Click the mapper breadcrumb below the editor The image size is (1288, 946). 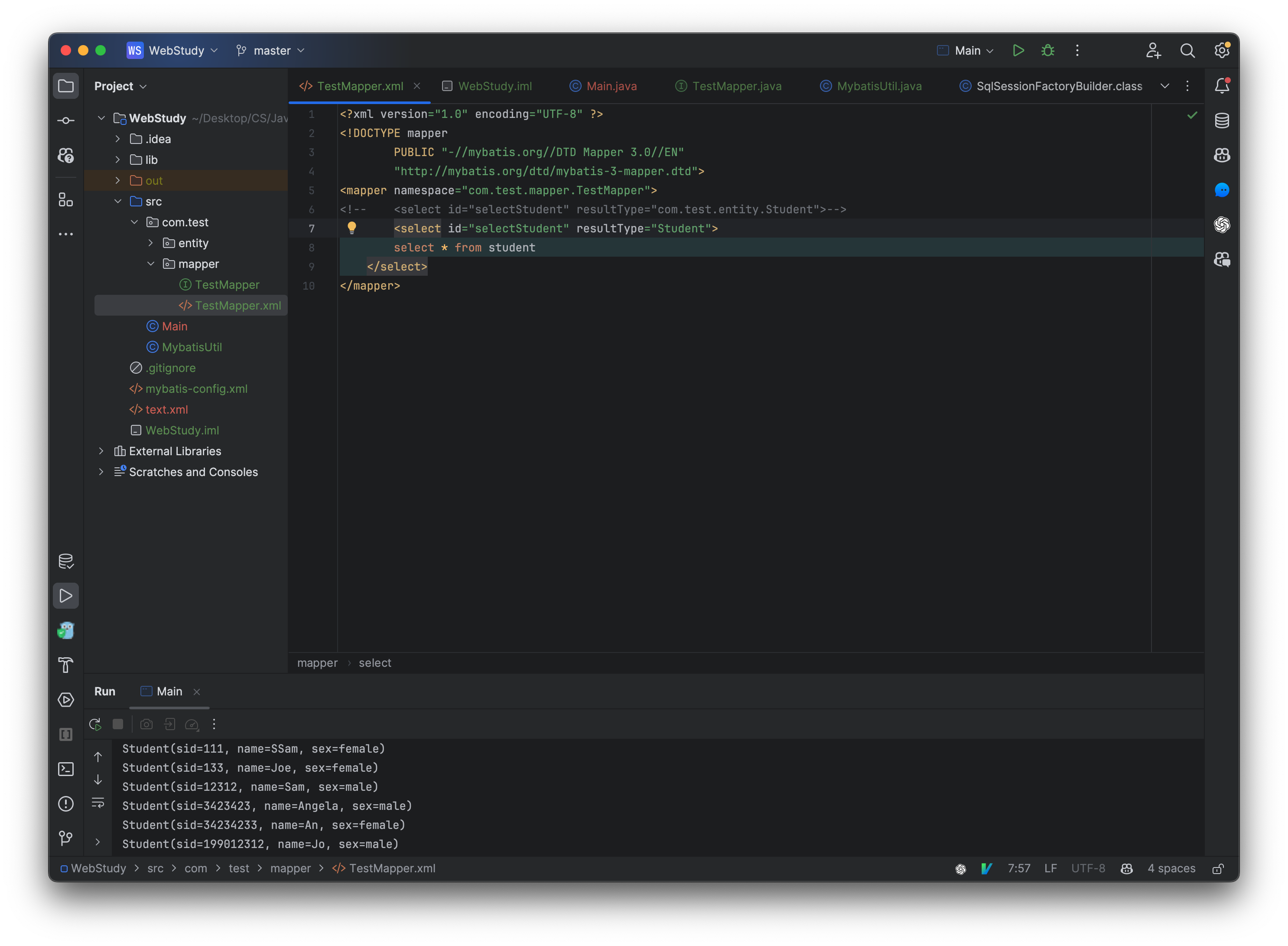click(317, 662)
